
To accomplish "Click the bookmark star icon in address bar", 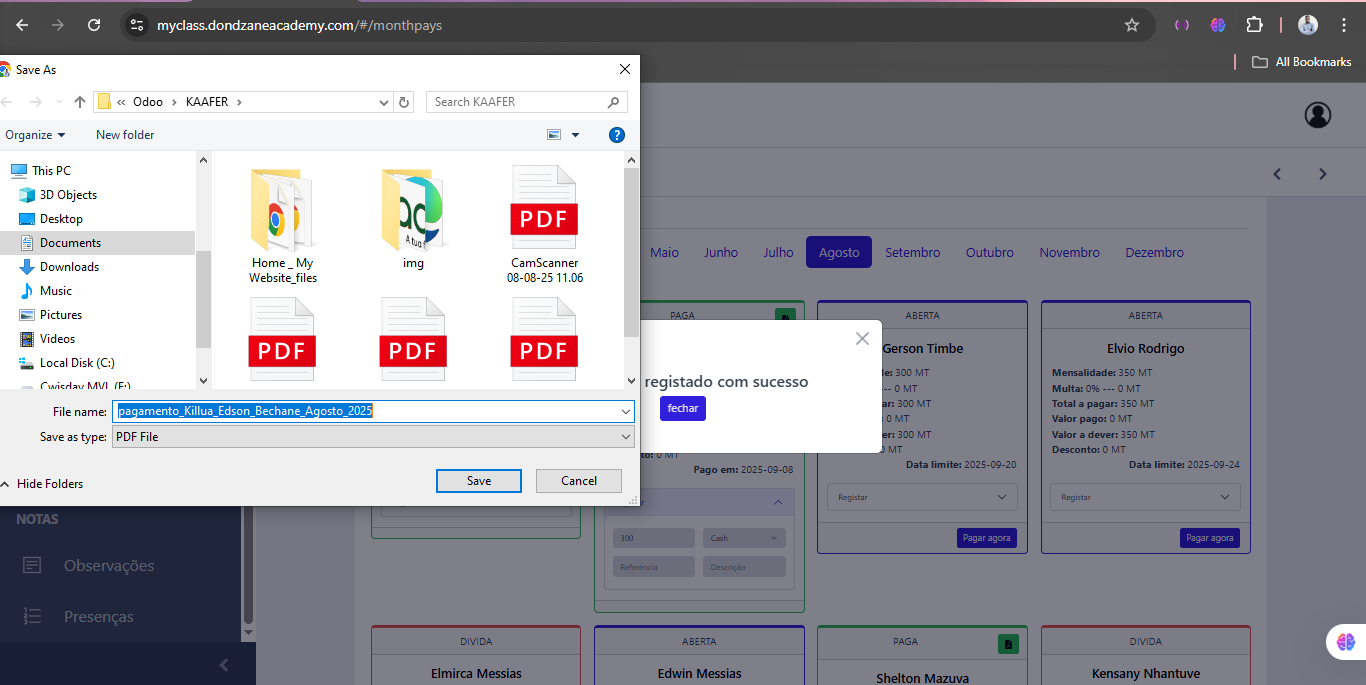I will pyautogui.click(x=1131, y=25).
